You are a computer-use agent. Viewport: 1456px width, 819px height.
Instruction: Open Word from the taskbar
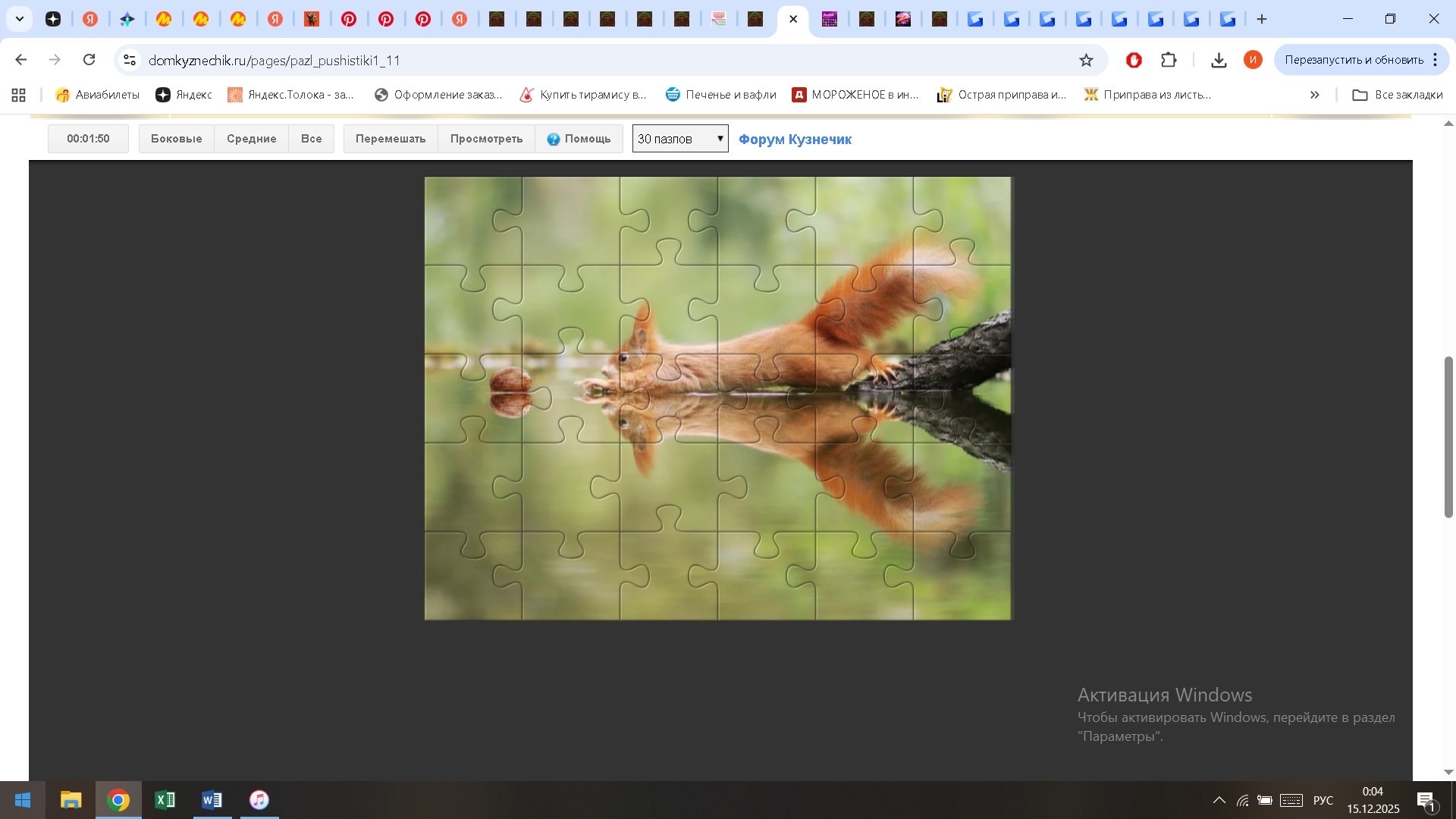pyautogui.click(x=212, y=800)
